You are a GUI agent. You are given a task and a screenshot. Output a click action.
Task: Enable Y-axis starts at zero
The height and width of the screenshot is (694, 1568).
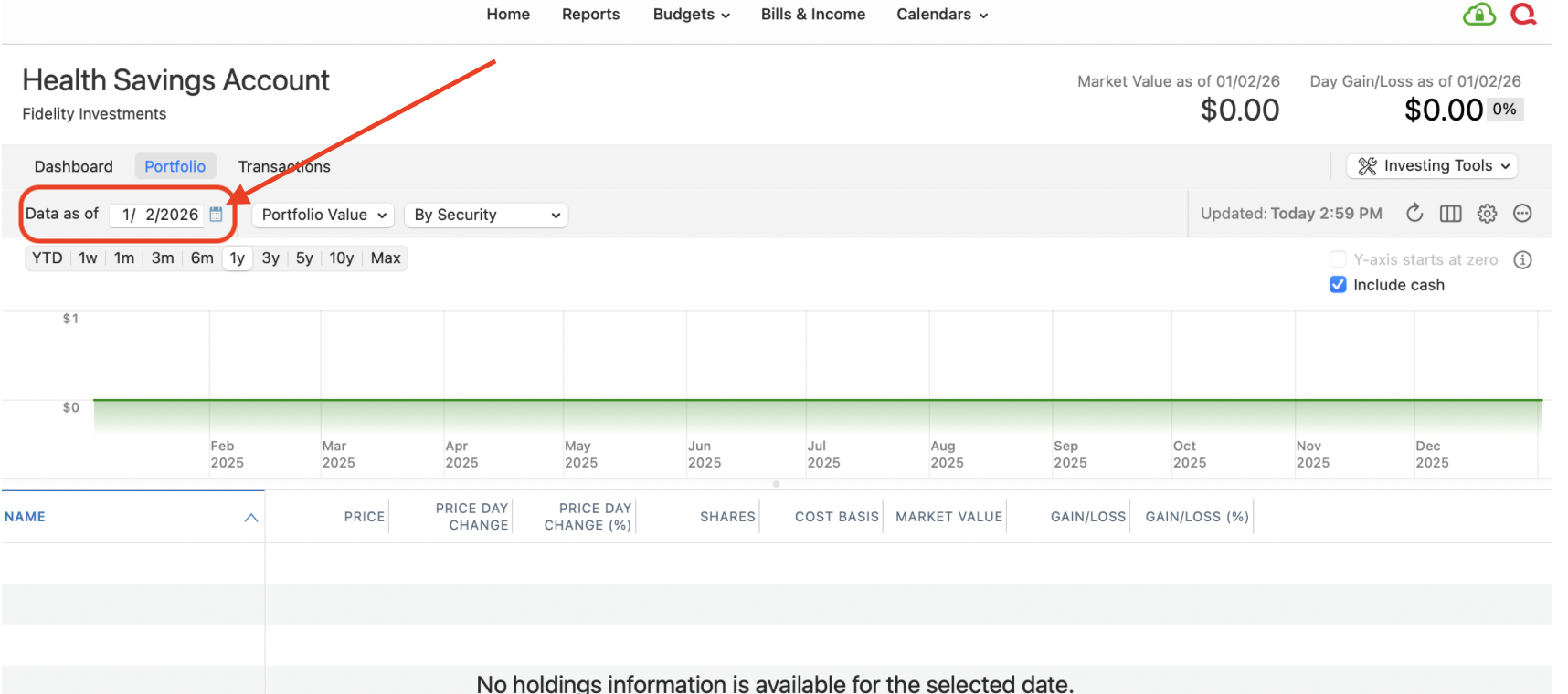1338,259
